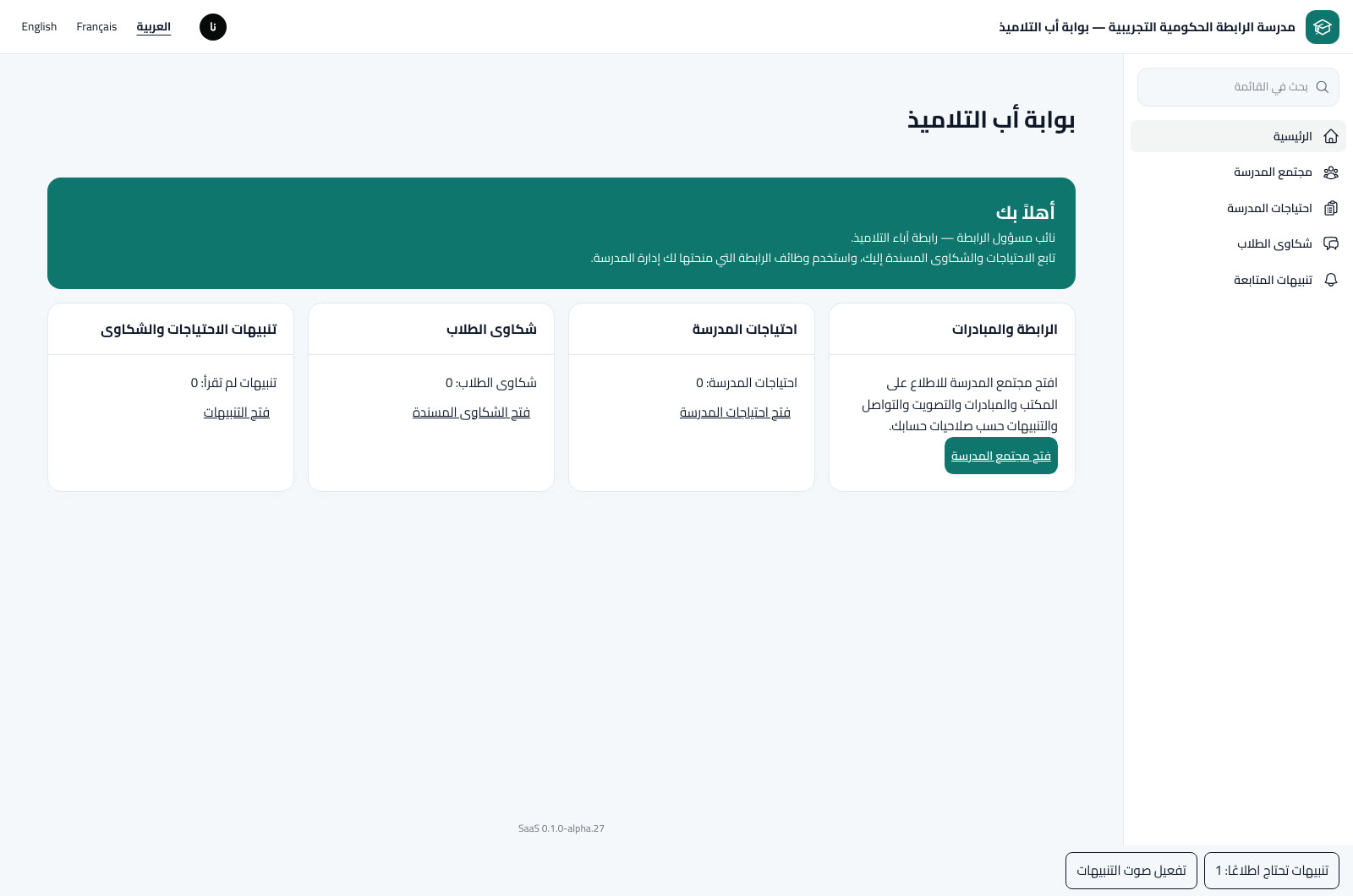Screen dimensions: 1353x896
Task: Go to مجتمع المدرسة sidebar item
Action: coord(1238,172)
